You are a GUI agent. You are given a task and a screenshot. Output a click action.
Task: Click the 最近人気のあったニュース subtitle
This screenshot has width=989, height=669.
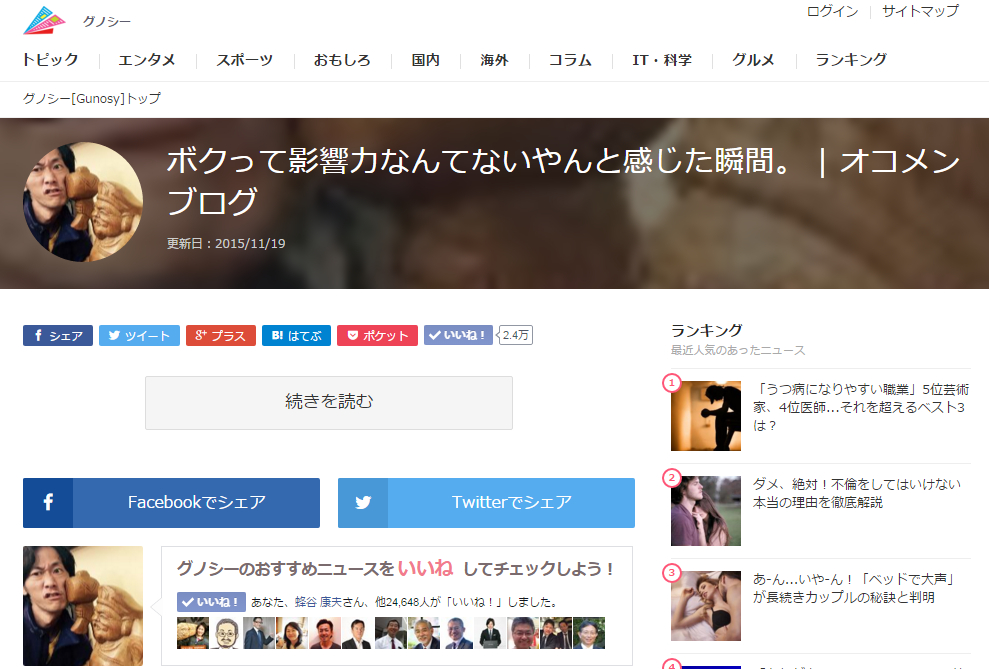pyautogui.click(x=738, y=350)
